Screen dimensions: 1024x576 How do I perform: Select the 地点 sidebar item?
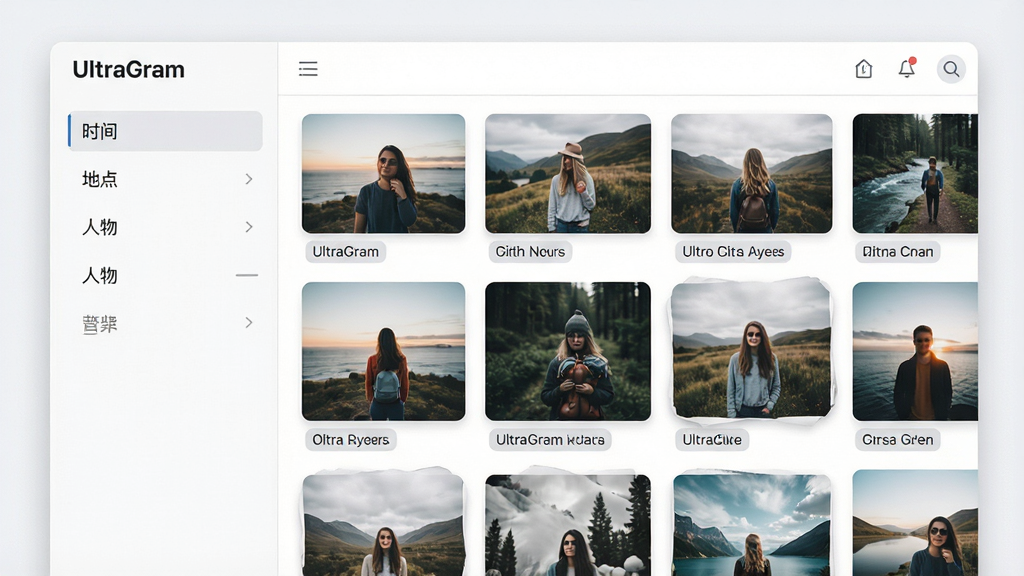(x=166, y=179)
